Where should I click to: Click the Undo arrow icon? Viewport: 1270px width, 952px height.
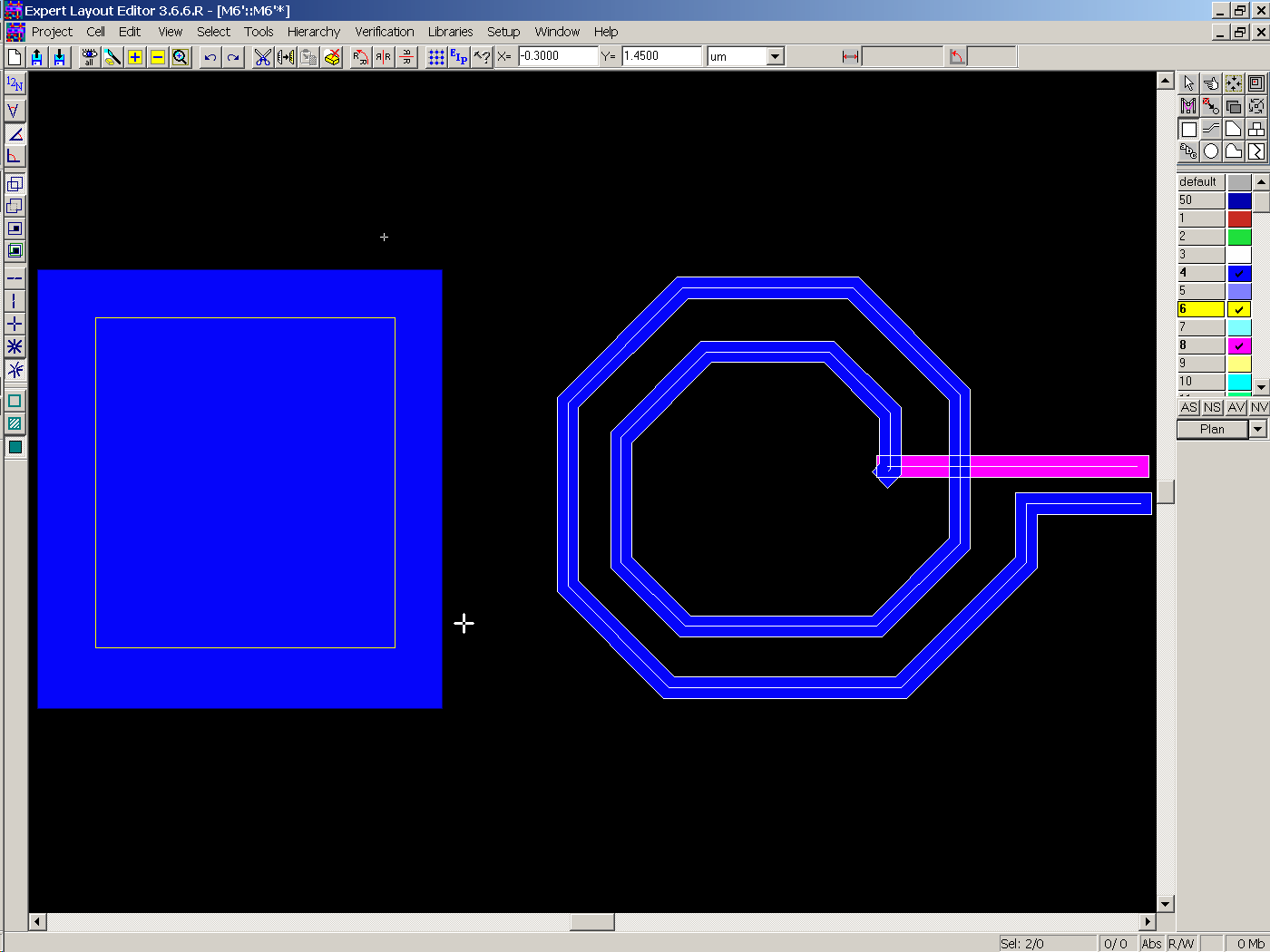[210, 57]
